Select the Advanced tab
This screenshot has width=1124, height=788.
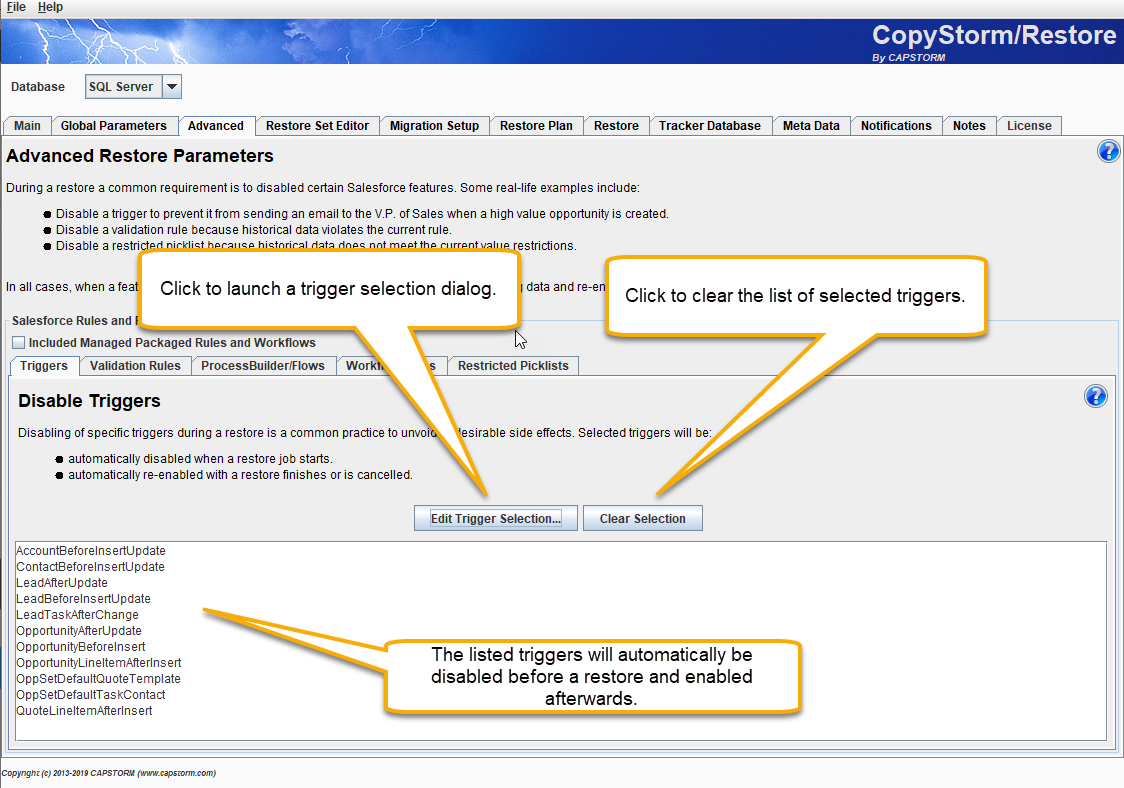(216, 125)
